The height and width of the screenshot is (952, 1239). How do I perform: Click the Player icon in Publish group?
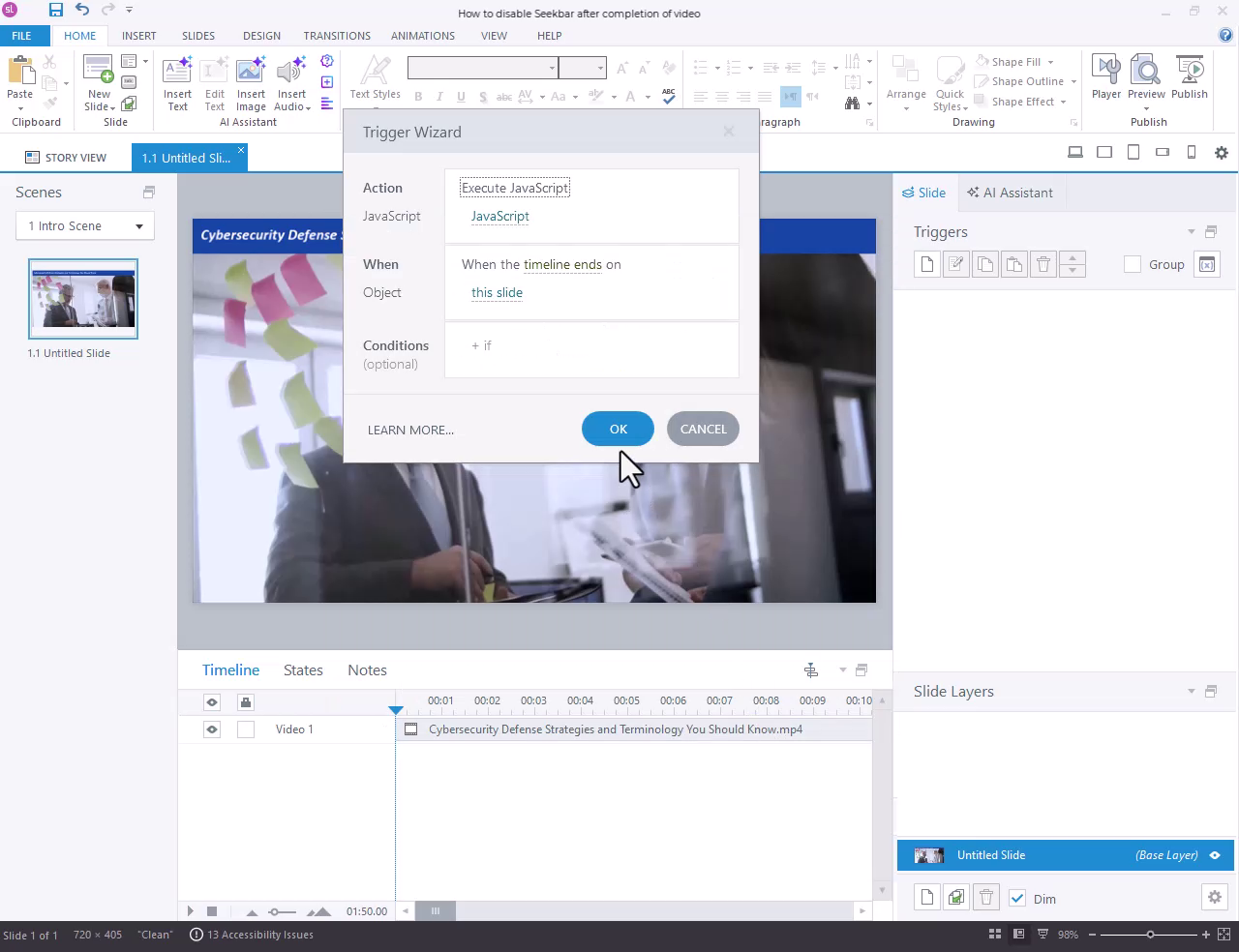click(x=1105, y=77)
